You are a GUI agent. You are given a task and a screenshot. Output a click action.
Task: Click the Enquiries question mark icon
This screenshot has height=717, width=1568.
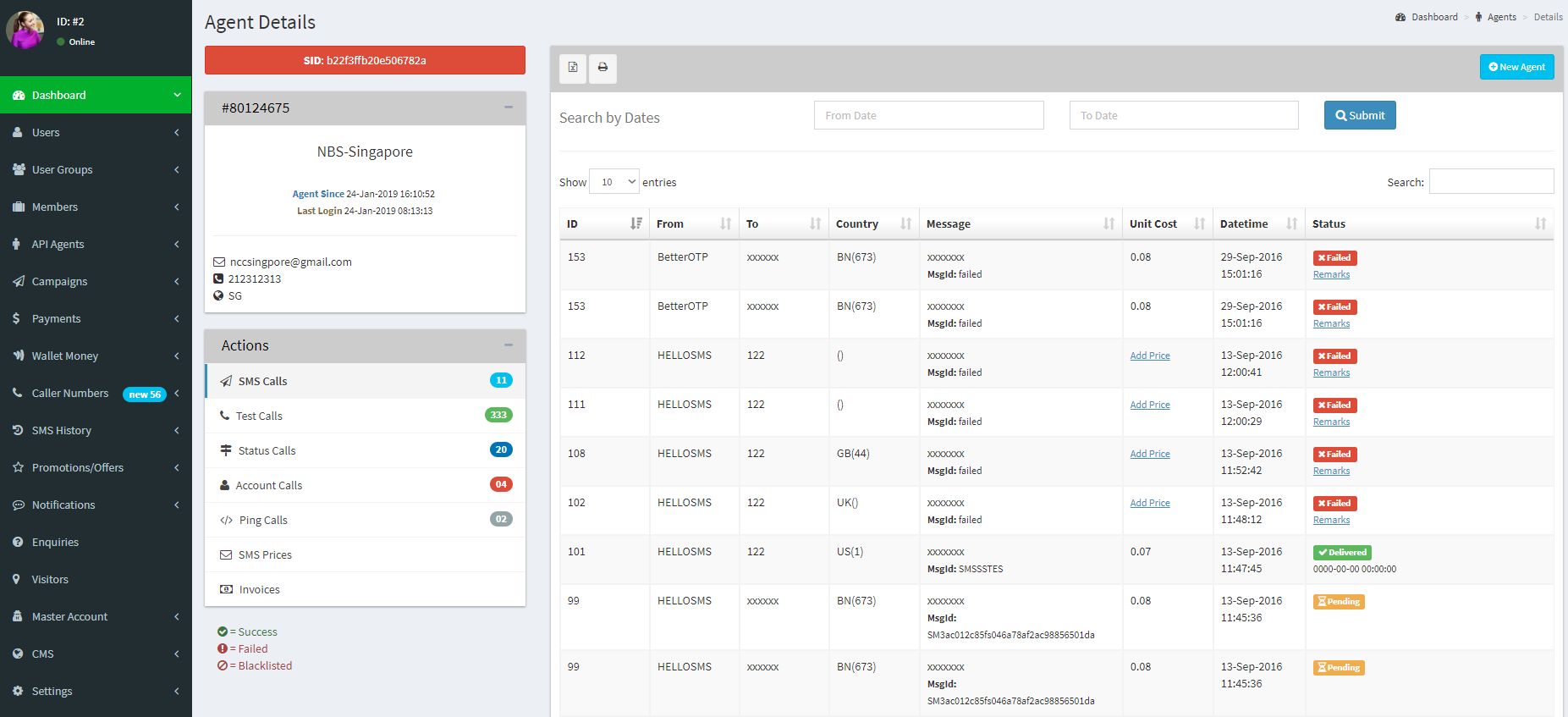click(18, 542)
